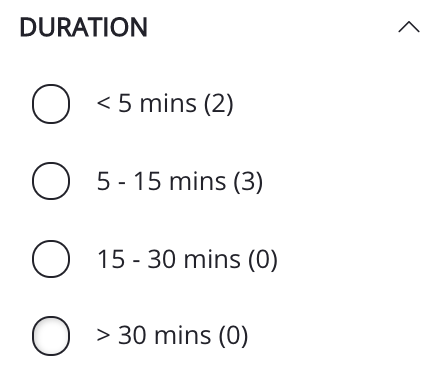Click the '15 - 30 mins (0)' label text
Screen dimensions: 444x380
pyautogui.click(x=187, y=259)
